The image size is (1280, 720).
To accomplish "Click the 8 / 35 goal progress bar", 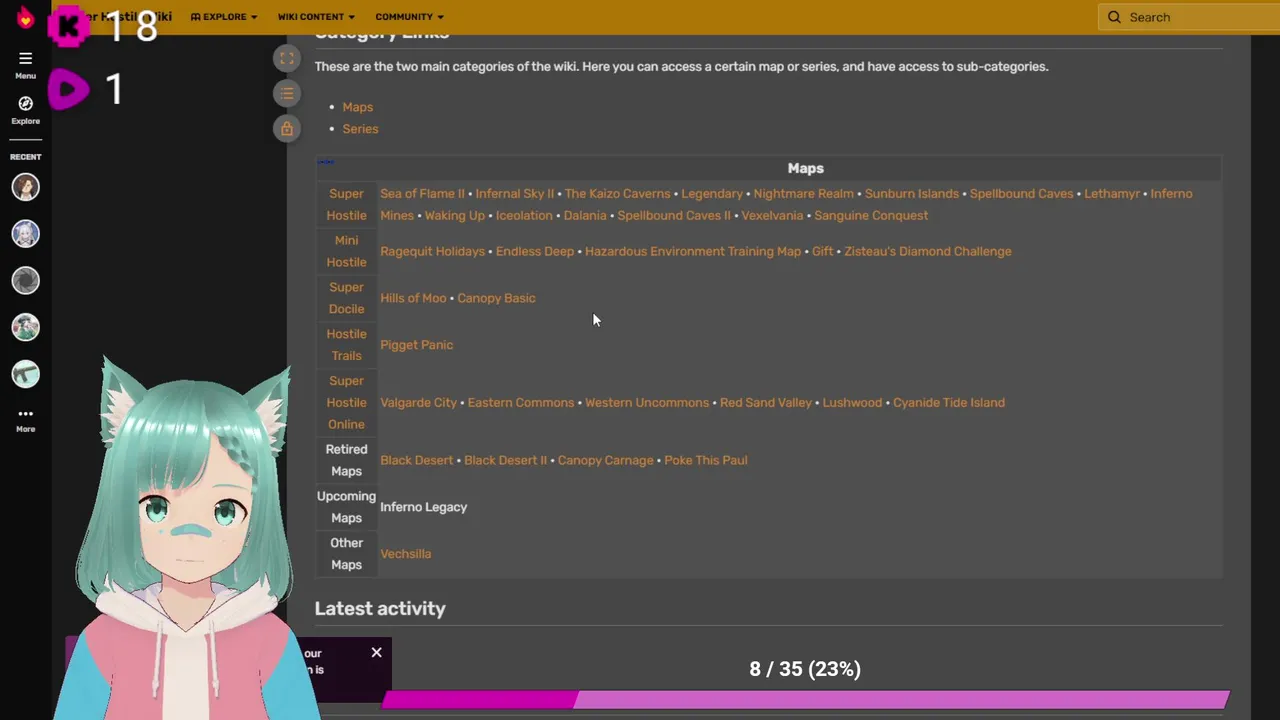I will [805, 699].
